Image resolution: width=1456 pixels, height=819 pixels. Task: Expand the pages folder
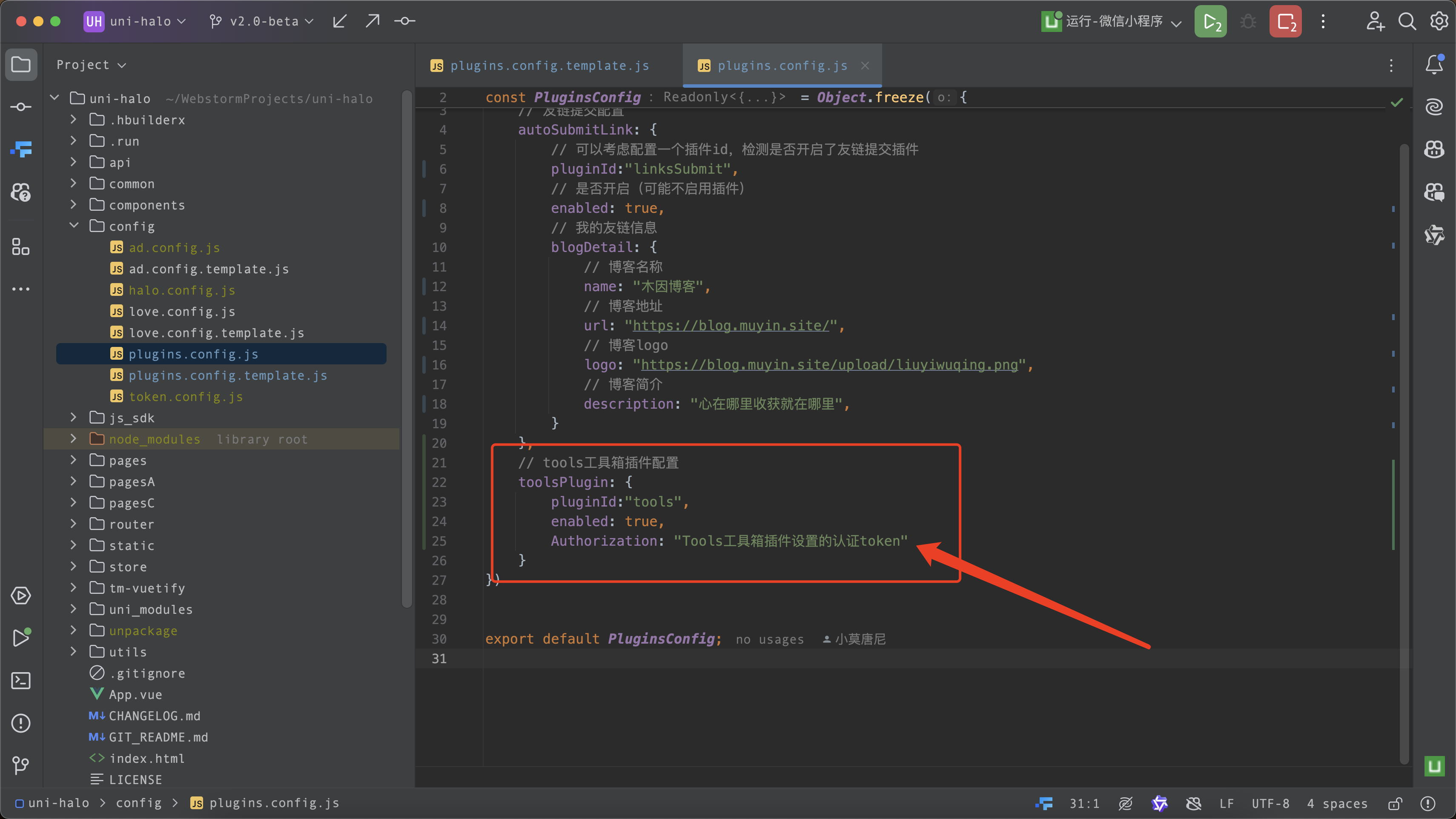pyautogui.click(x=74, y=460)
